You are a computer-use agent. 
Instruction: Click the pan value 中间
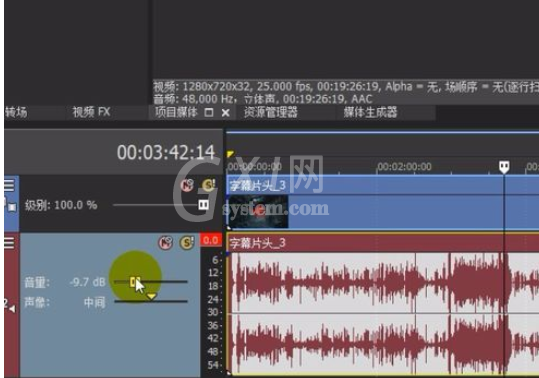pyautogui.click(x=94, y=303)
